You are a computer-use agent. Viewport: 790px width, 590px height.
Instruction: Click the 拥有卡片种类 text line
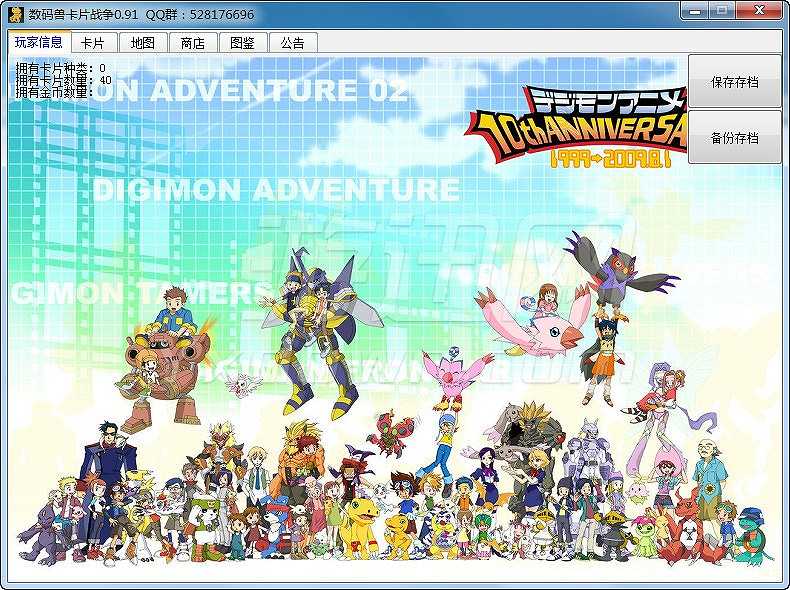[60, 68]
